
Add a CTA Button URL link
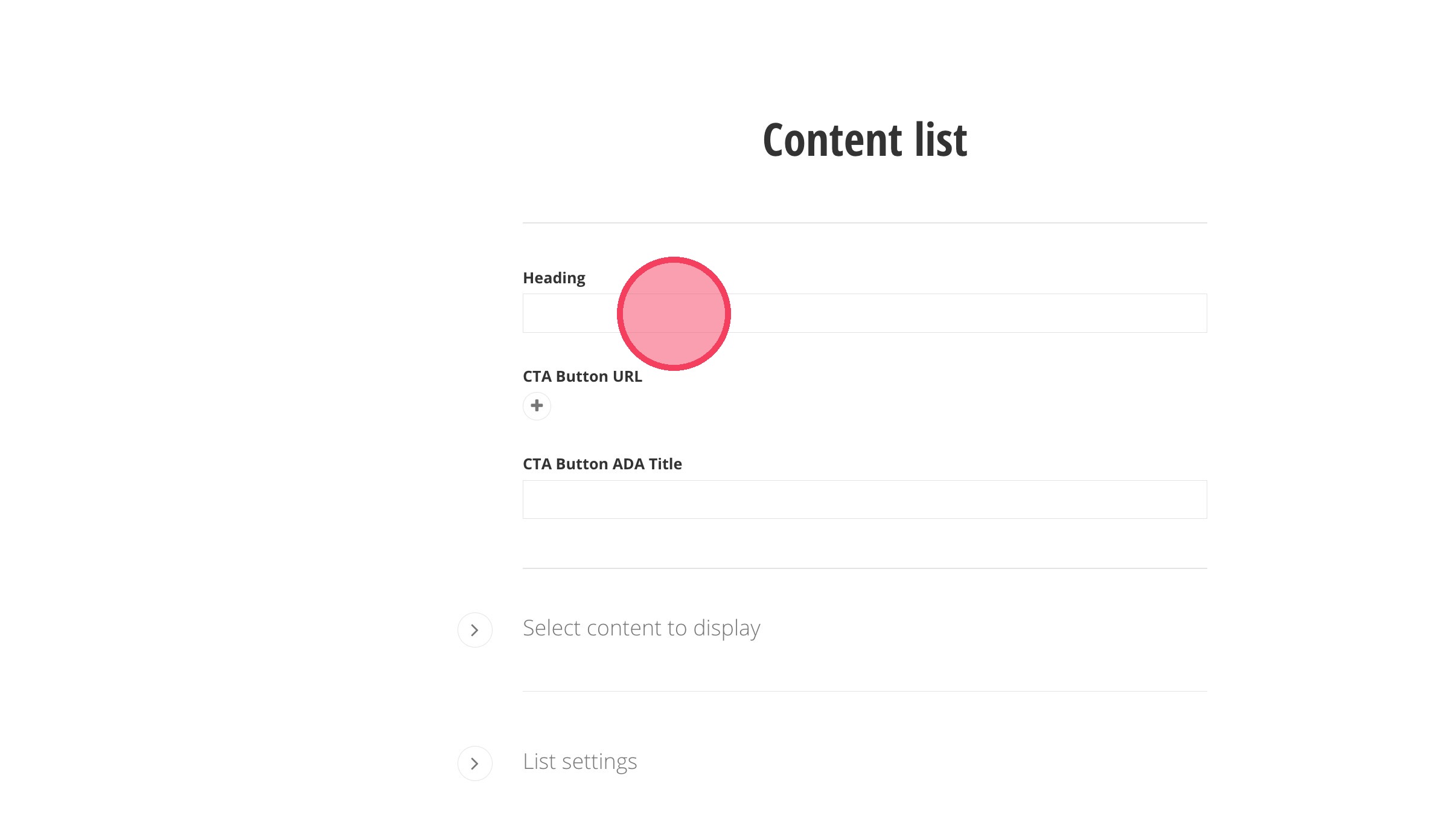537,406
